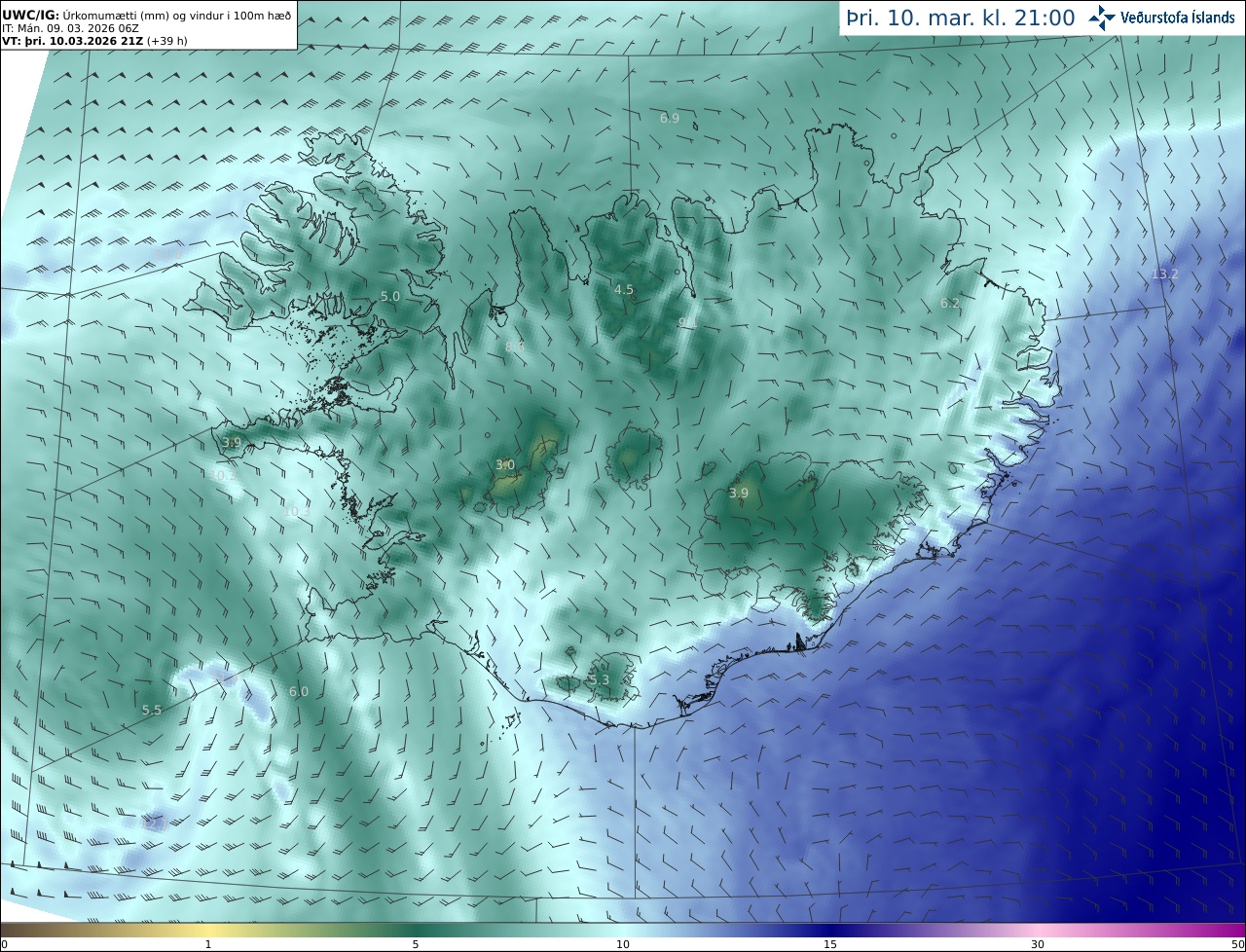Click the 'Veðurstofa Íslands' logo text
1246x952 pixels.
pyautogui.click(x=1178, y=18)
